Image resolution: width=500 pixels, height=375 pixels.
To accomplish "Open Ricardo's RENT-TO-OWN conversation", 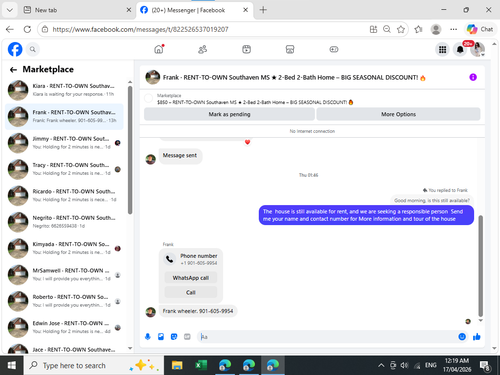I will [64, 195].
